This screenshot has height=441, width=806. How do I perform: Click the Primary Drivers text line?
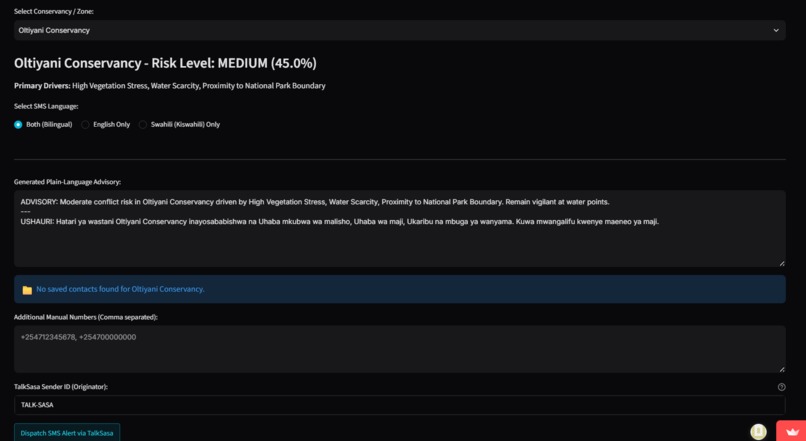pos(170,86)
